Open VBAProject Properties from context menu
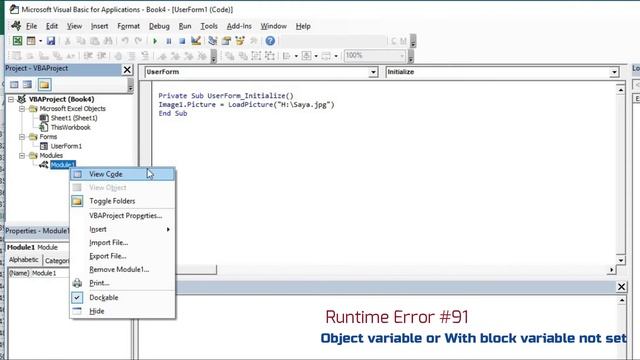The width and height of the screenshot is (640, 360). [122, 216]
